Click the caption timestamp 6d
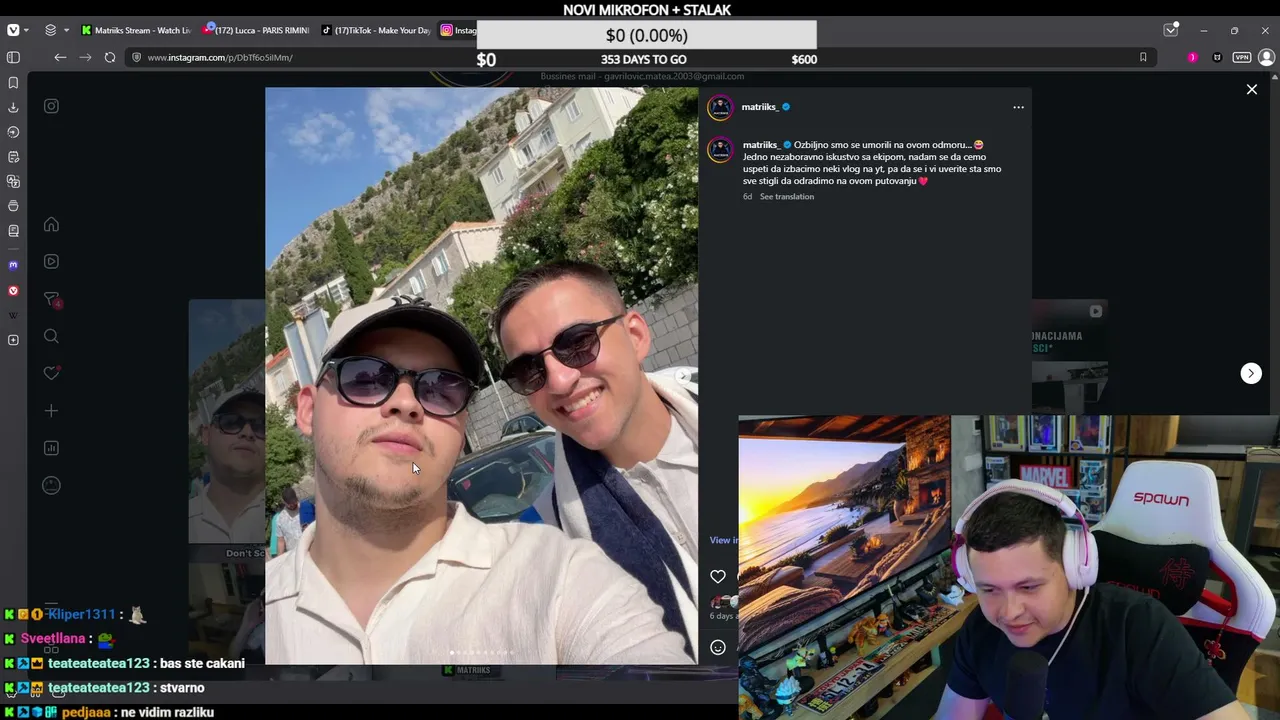This screenshot has width=1280, height=720. [747, 197]
